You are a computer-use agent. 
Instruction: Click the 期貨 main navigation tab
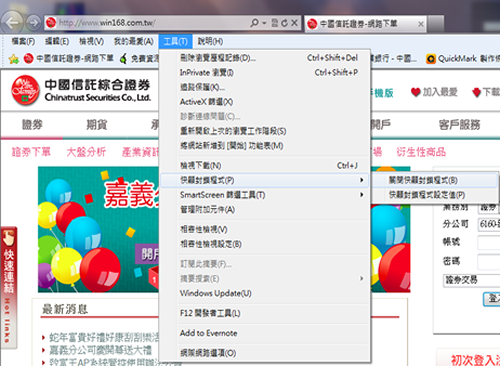[97, 125]
